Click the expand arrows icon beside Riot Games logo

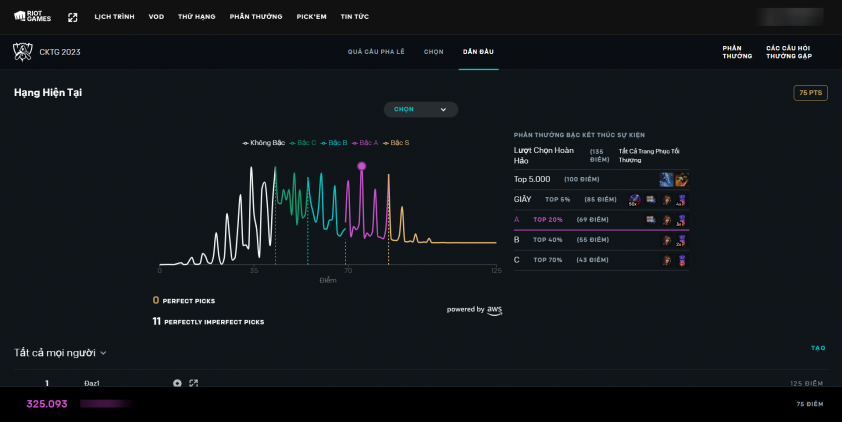[72, 17]
